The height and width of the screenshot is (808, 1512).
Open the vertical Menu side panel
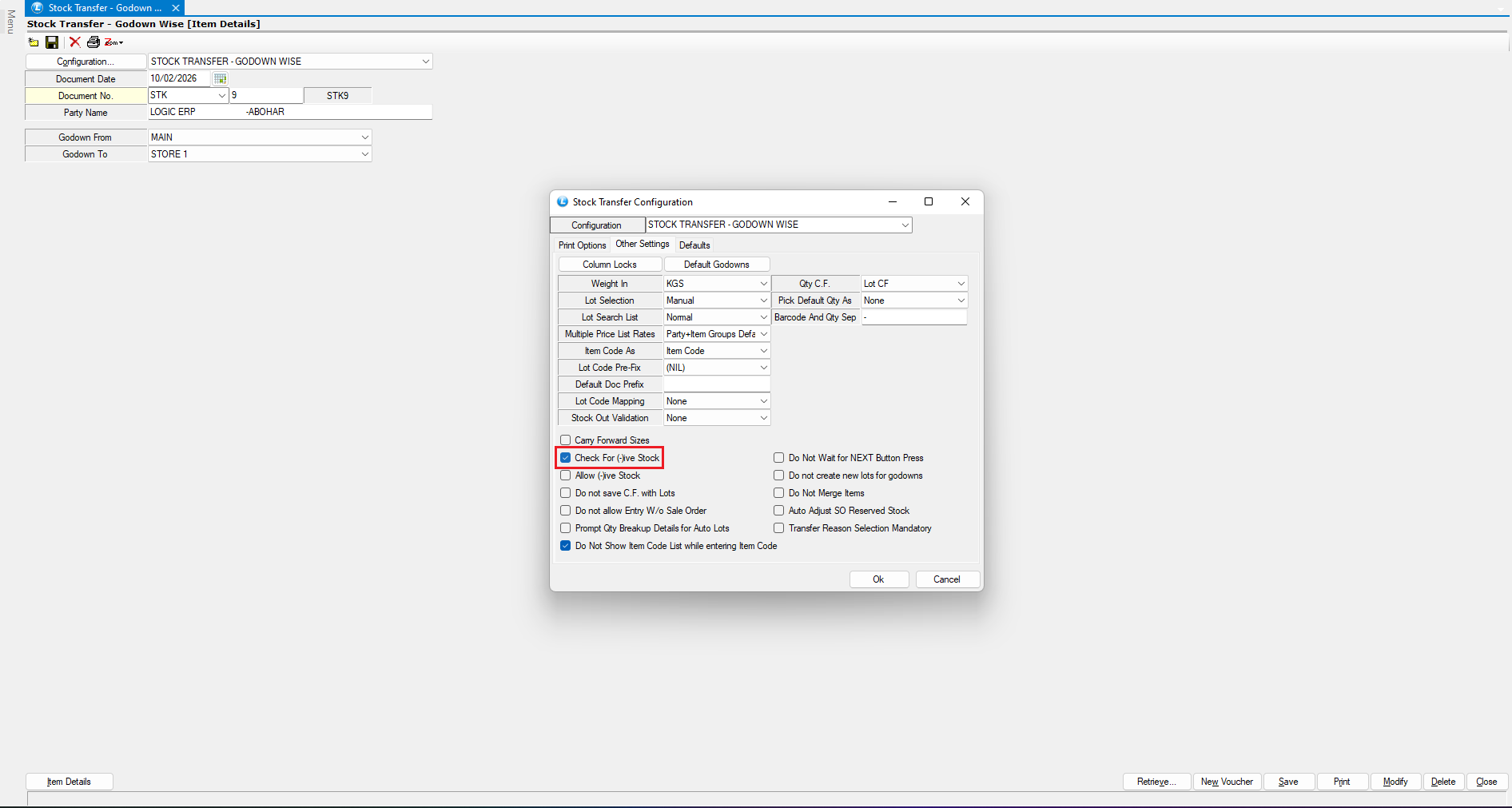10,22
